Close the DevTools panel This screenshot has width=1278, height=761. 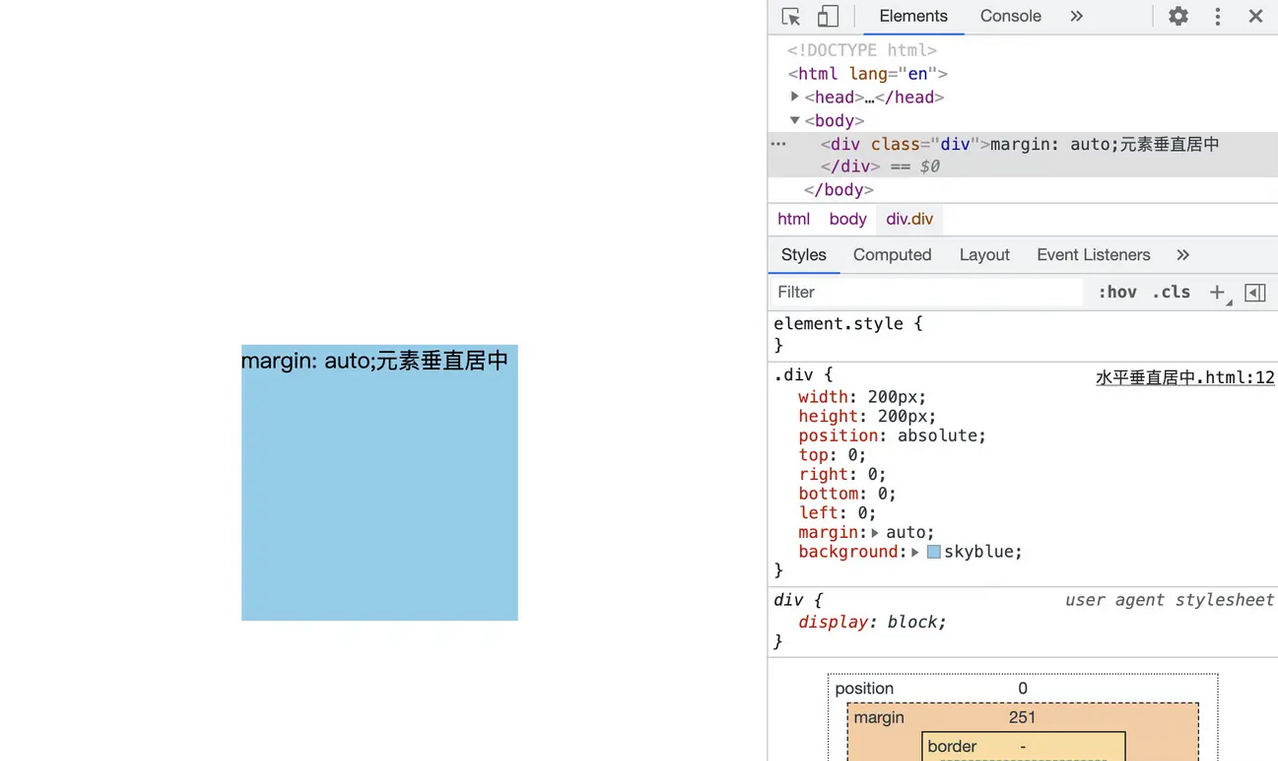pyautogui.click(x=1255, y=17)
